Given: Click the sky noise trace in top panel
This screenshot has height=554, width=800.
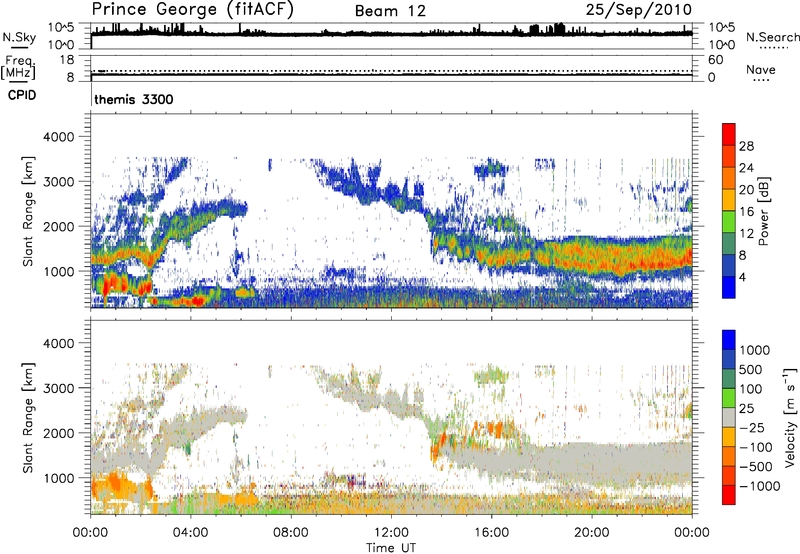Looking at the screenshot, I should 391,34.
